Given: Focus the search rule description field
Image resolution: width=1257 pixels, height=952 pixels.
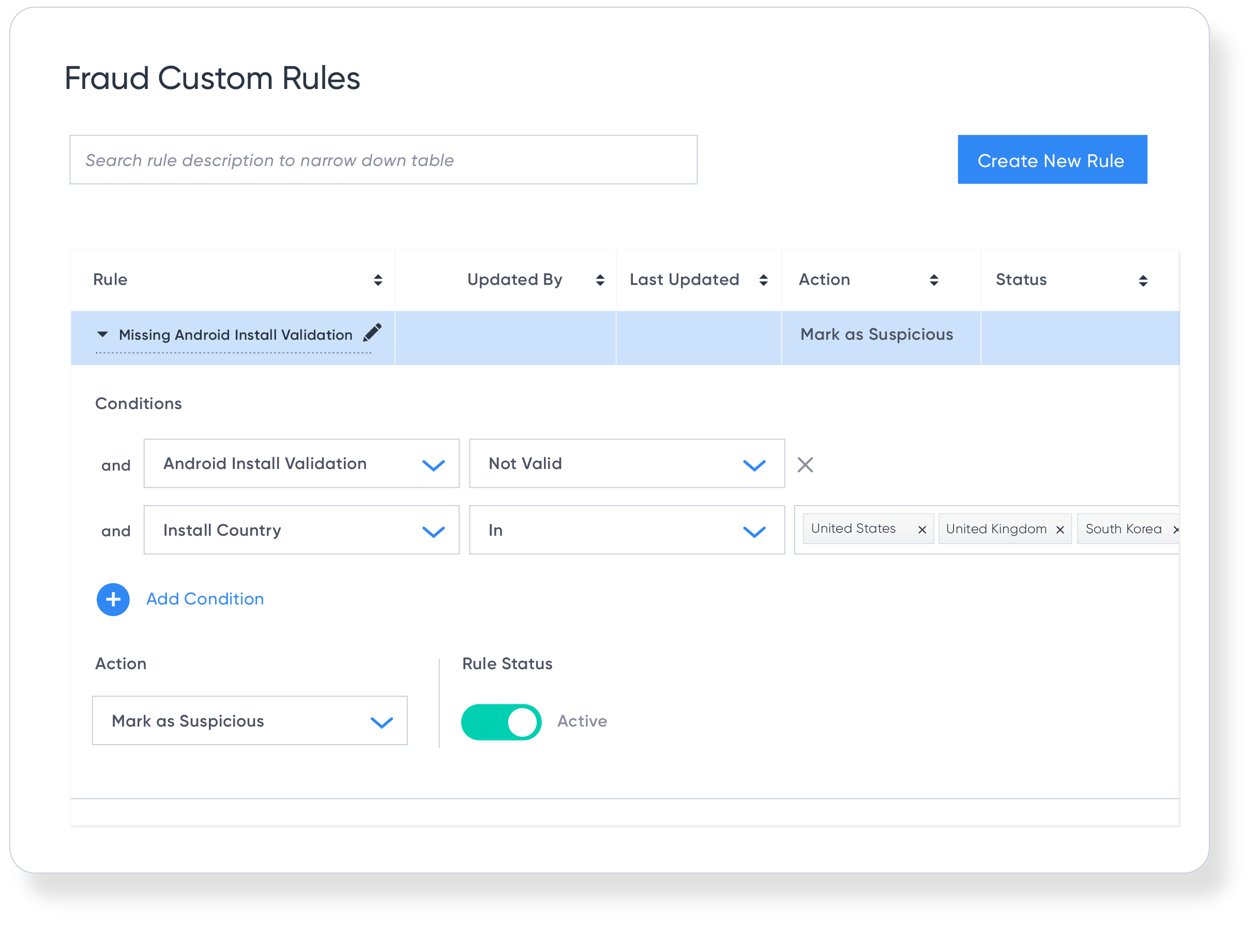Looking at the screenshot, I should (384, 160).
